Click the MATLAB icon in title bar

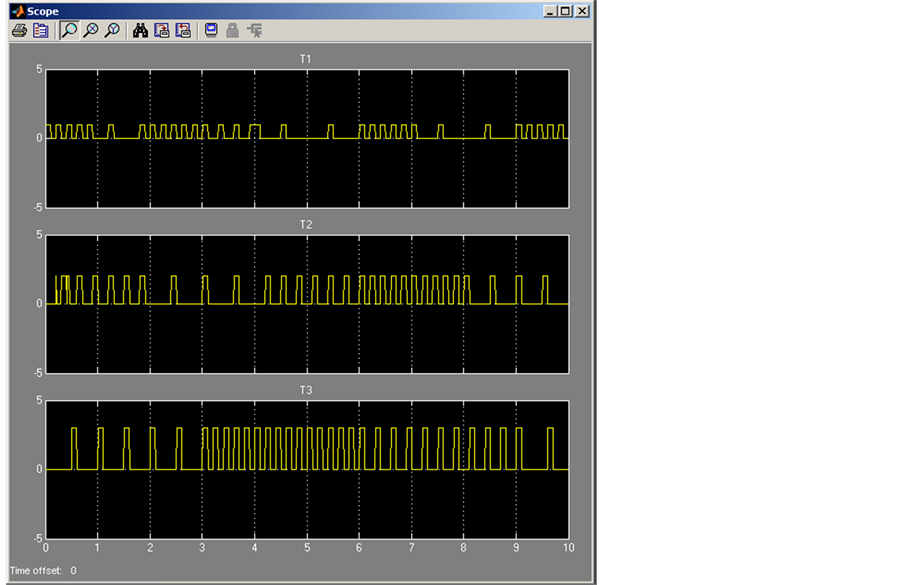pos(16,11)
